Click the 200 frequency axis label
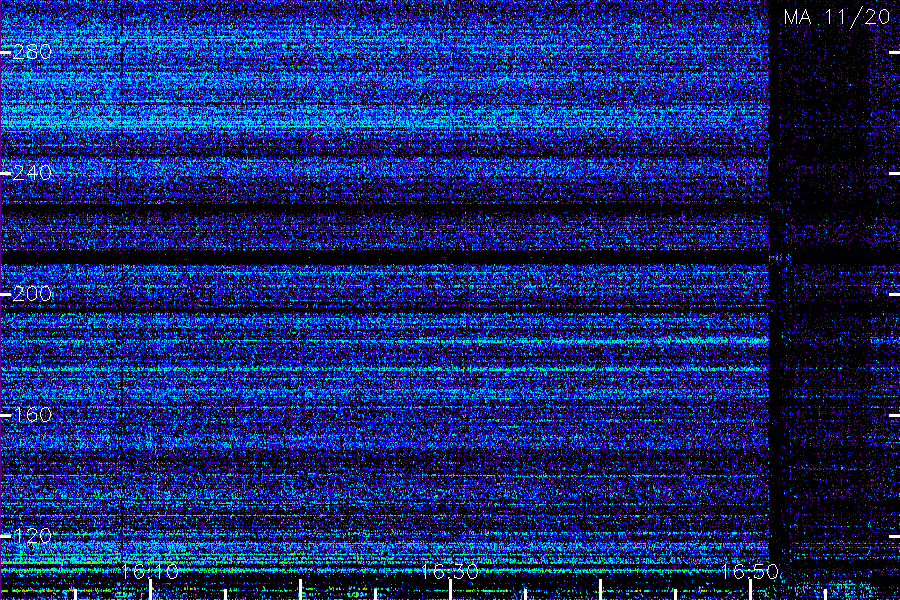The width and height of the screenshot is (900, 600). pyautogui.click(x=32, y=294)
